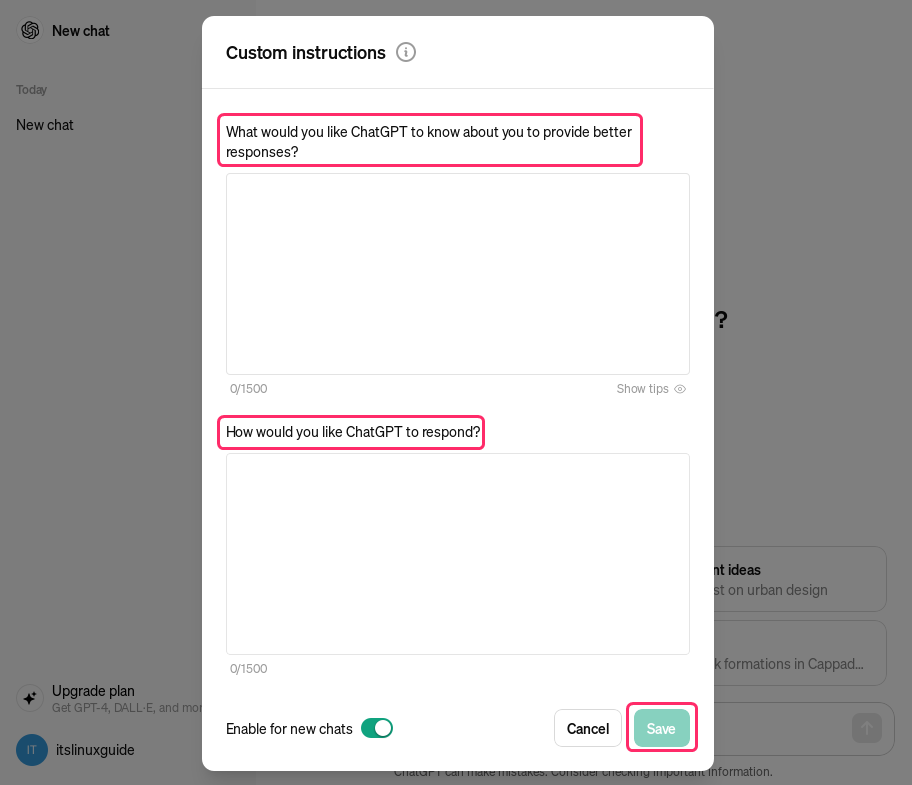Click the Upgrade plan sparkle icon
The image size is (912, 785).
[30, 698]
